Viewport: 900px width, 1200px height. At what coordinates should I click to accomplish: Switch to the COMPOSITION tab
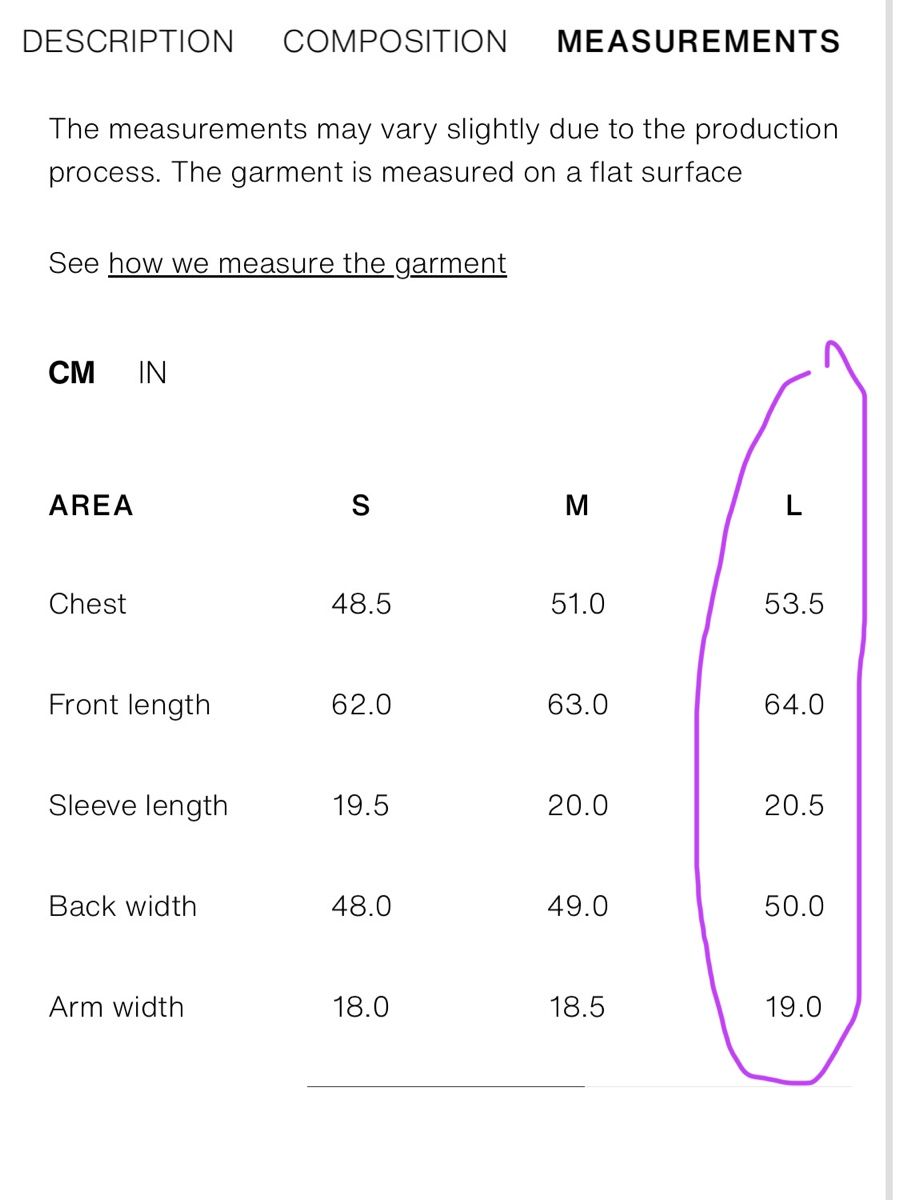[395, 42]
